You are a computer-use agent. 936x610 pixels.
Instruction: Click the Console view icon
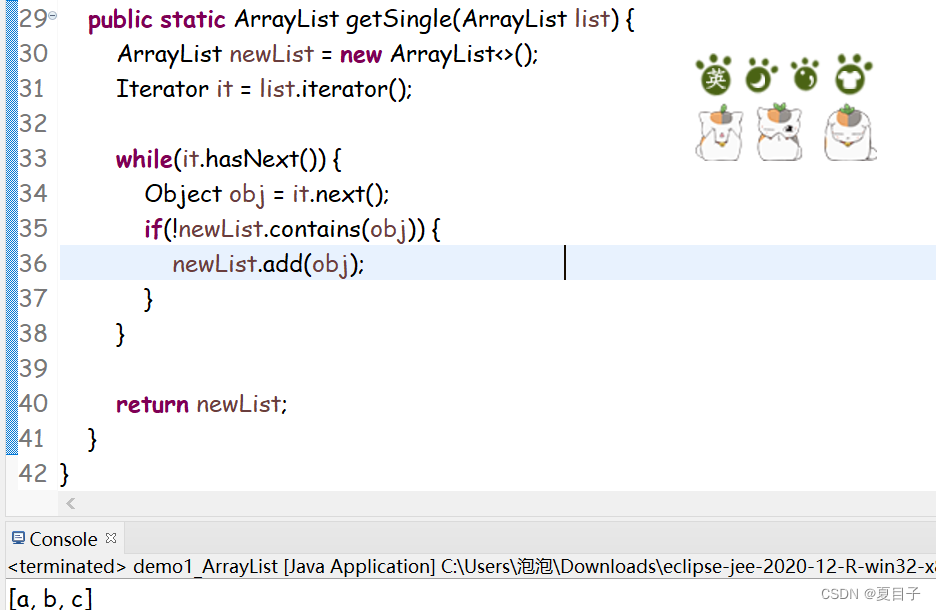[x=19, y=538]
